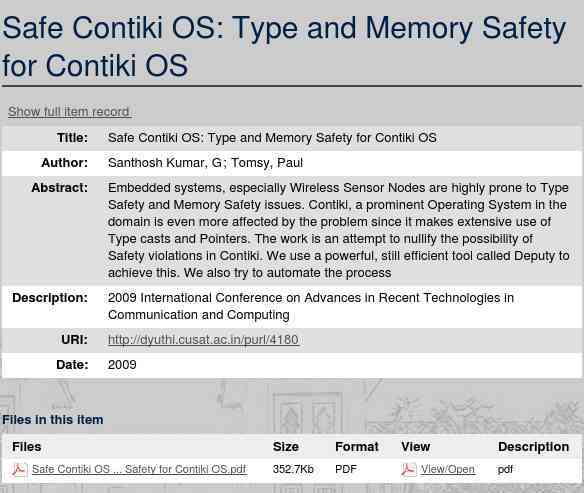
Task: Click the Files in this item heading
Action: click(53, 420)
